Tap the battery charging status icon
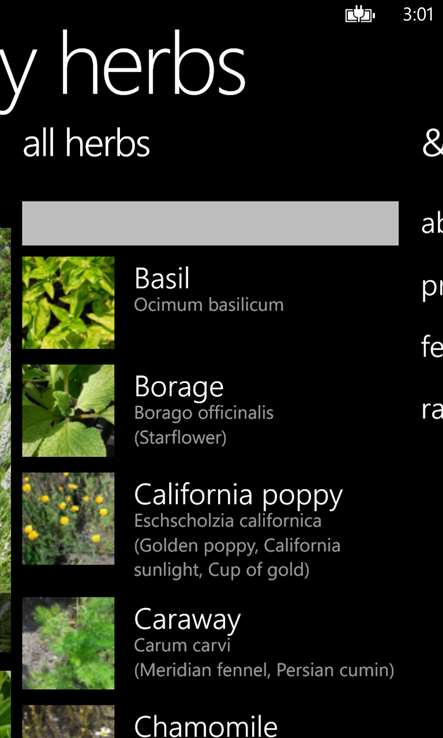Viewport: 443px width, 738px height. [x=360, y=16]
